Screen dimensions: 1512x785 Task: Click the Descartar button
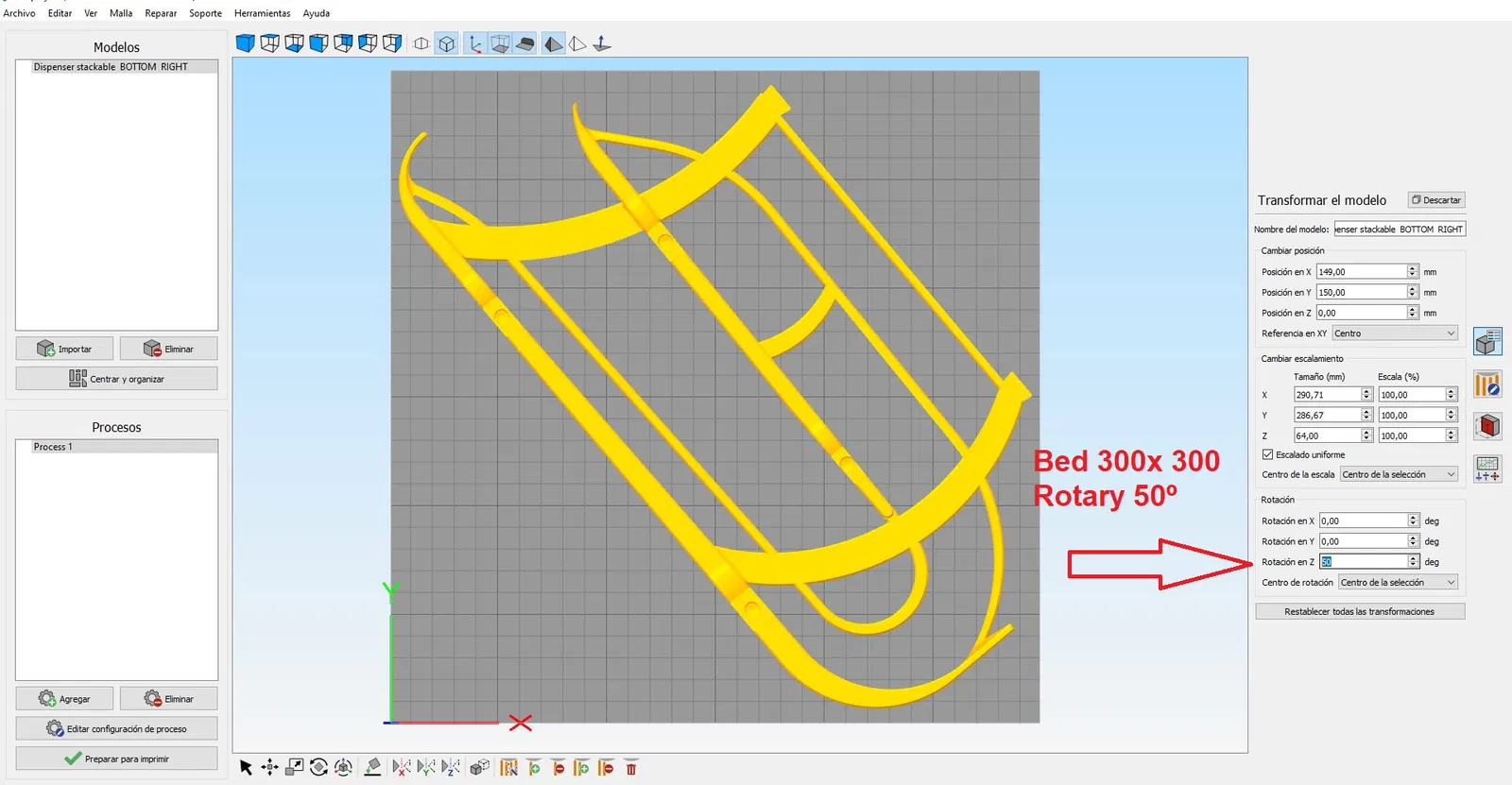1436,200
